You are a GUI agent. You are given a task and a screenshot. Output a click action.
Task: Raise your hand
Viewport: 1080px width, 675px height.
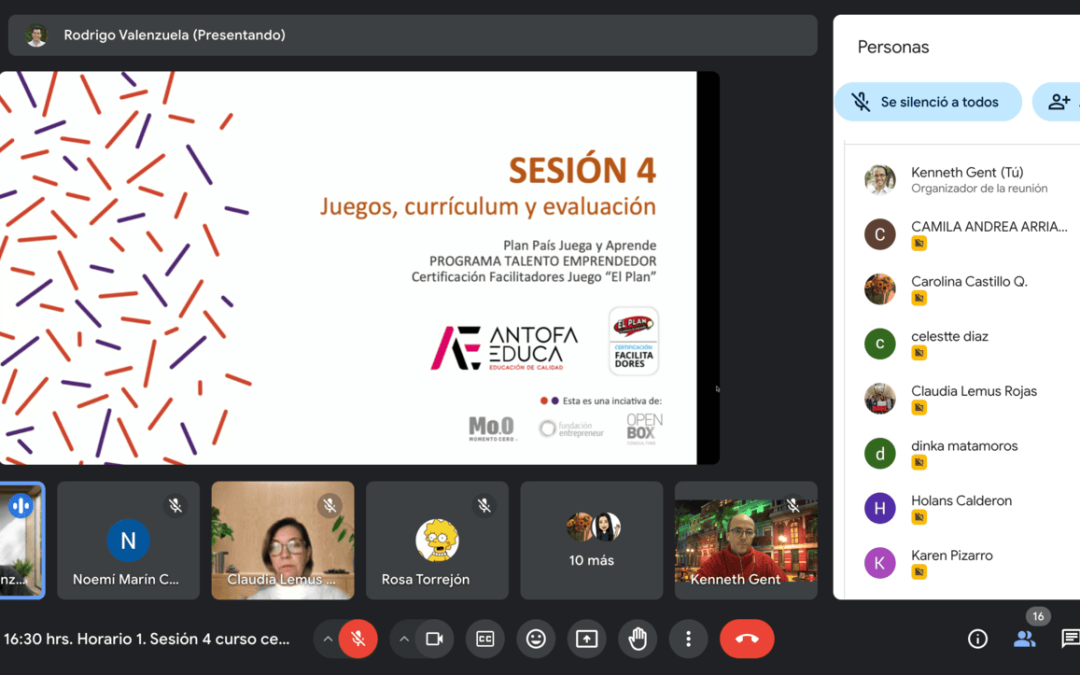638,639
